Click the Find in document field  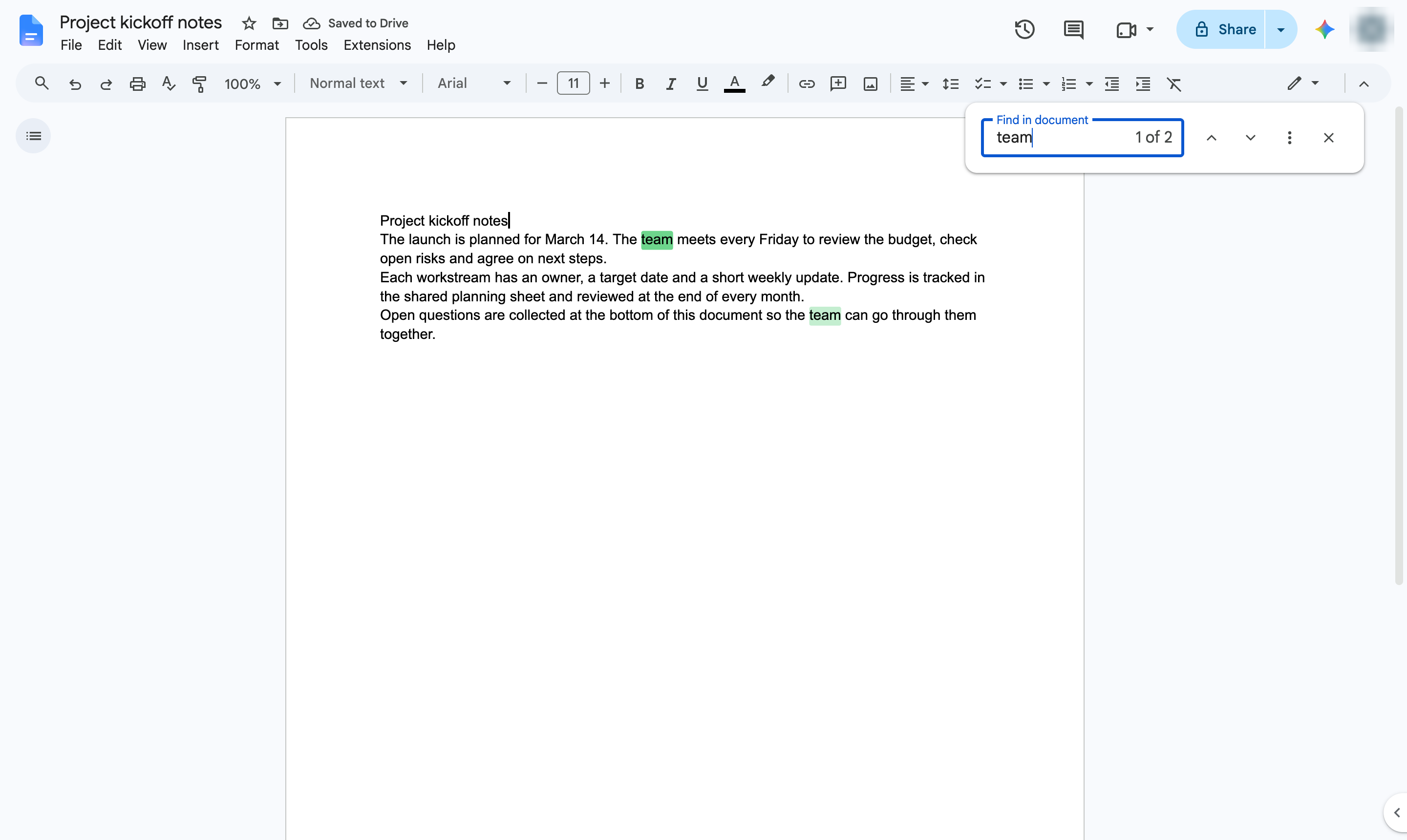(1082, 138)
